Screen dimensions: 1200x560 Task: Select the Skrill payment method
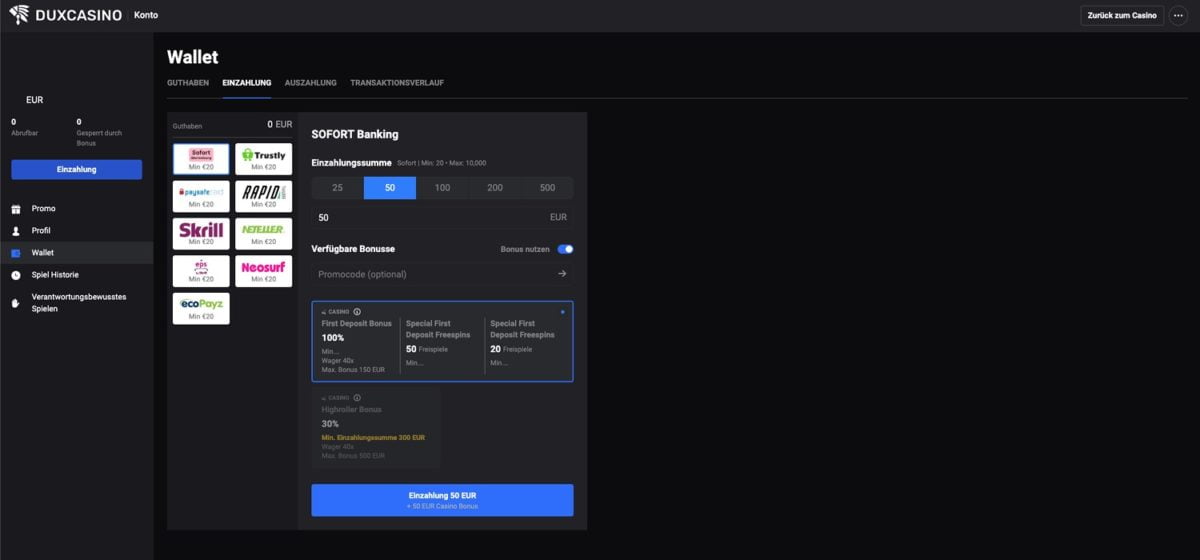201,234
